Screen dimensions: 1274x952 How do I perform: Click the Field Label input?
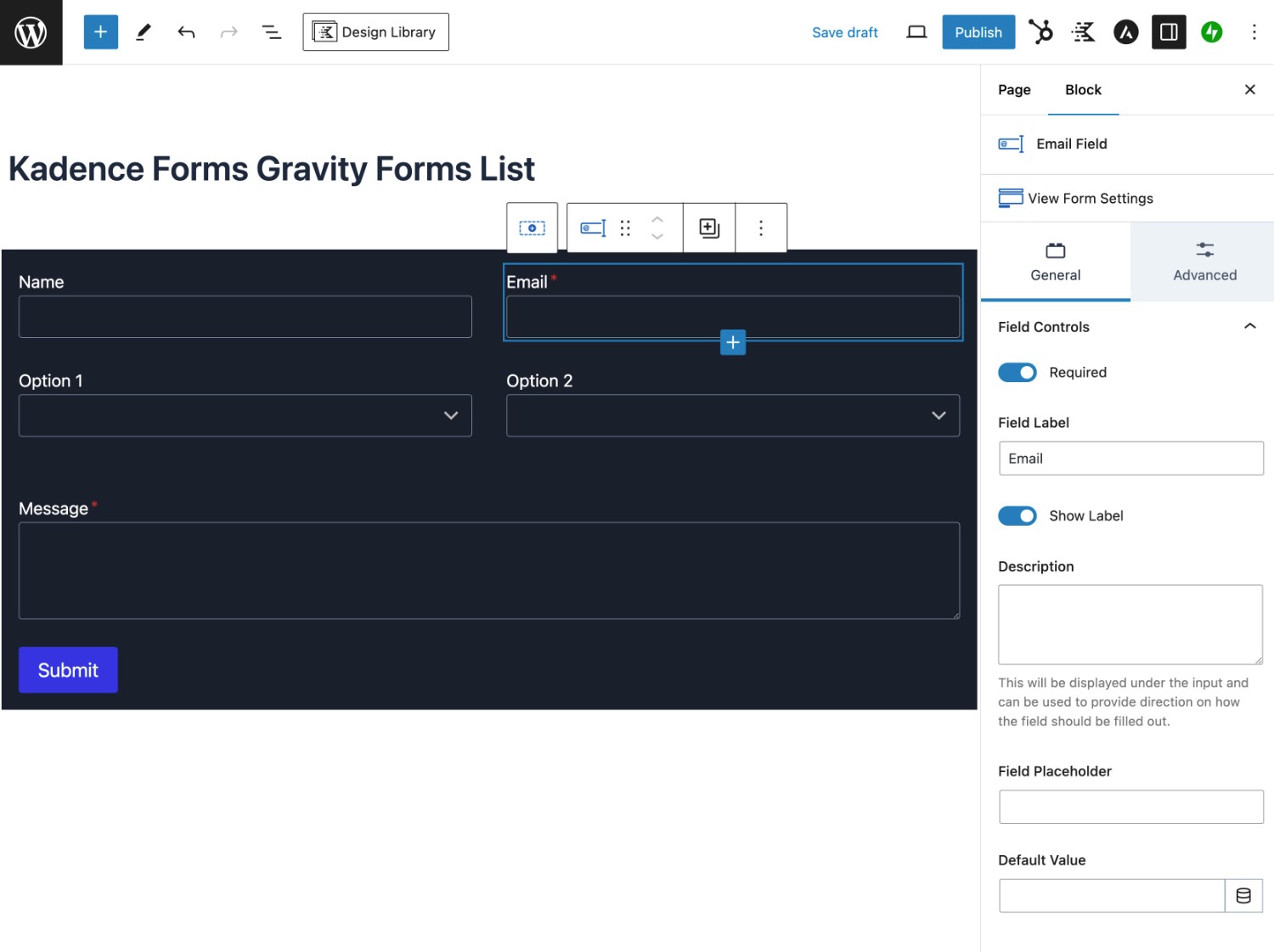pos(1130,459)
